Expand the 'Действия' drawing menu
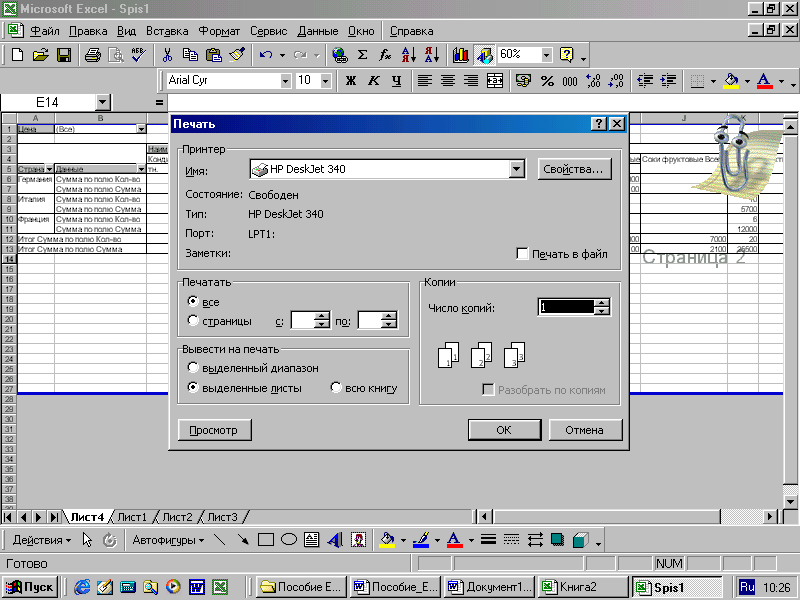This screenshot has height=600, width=800. click(x=42, y=540)
